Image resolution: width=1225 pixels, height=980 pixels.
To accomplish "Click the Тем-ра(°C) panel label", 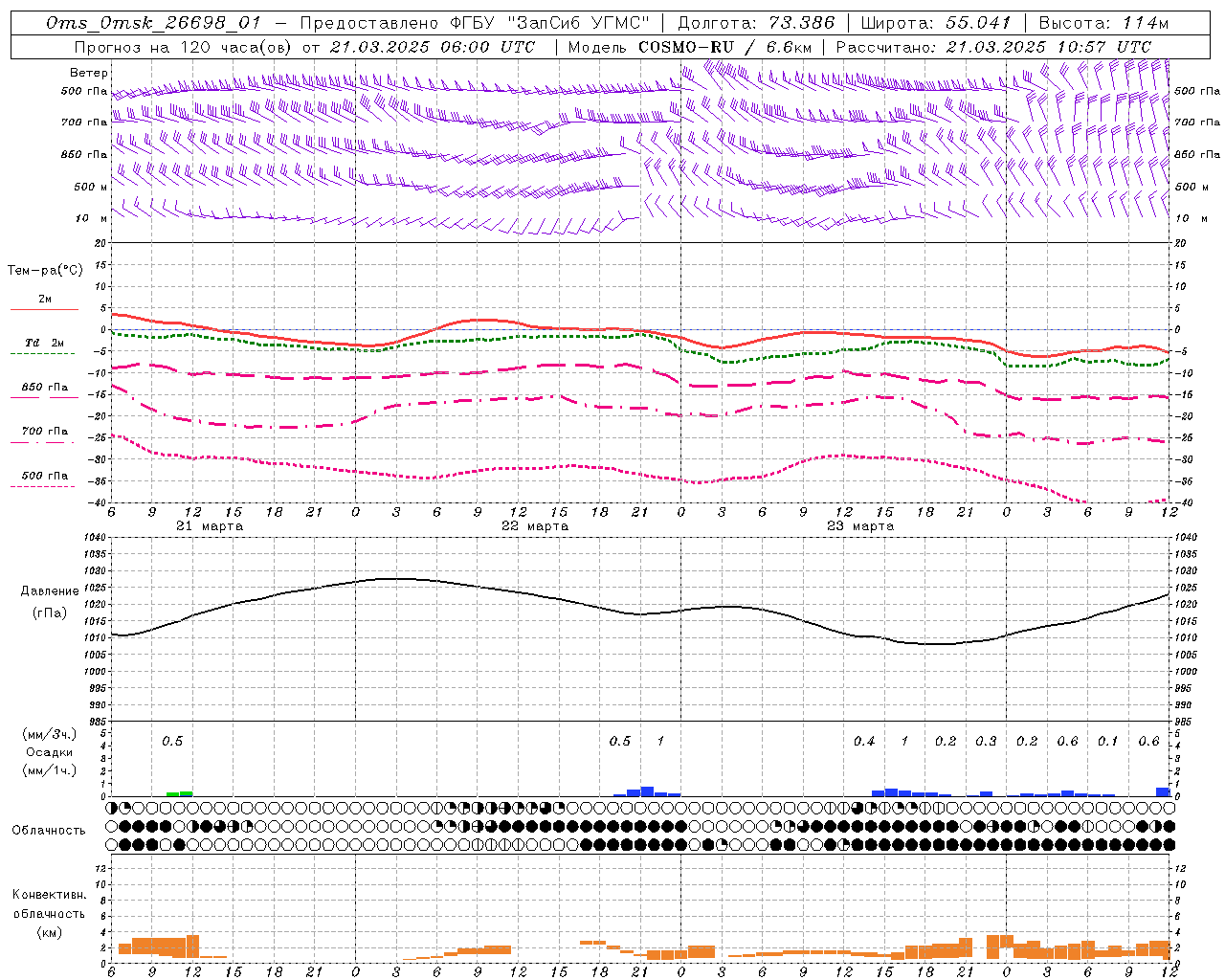I will pyautogui.click(x=45, y=271).
